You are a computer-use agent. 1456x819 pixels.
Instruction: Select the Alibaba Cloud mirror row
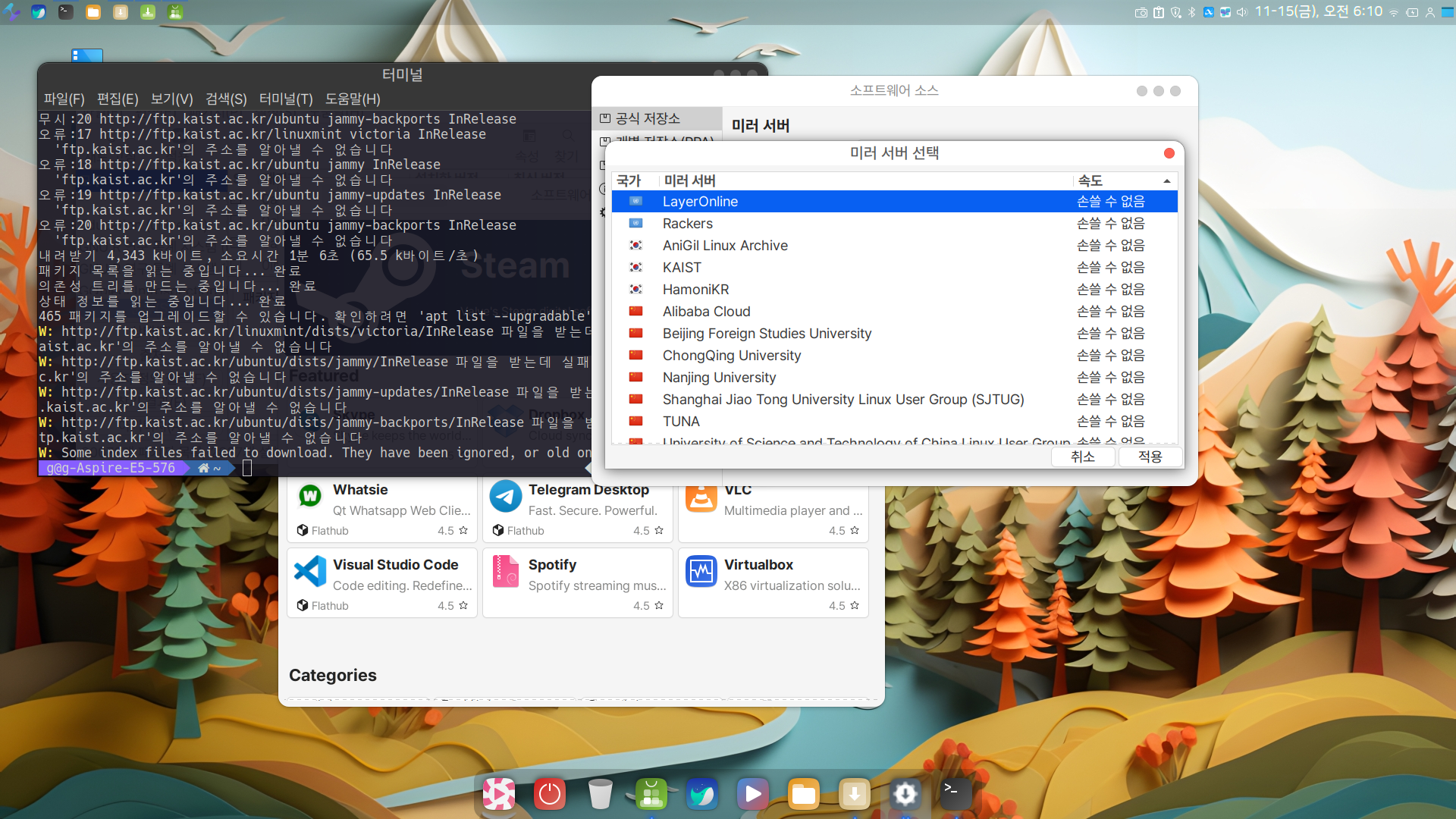pos(895,312)
